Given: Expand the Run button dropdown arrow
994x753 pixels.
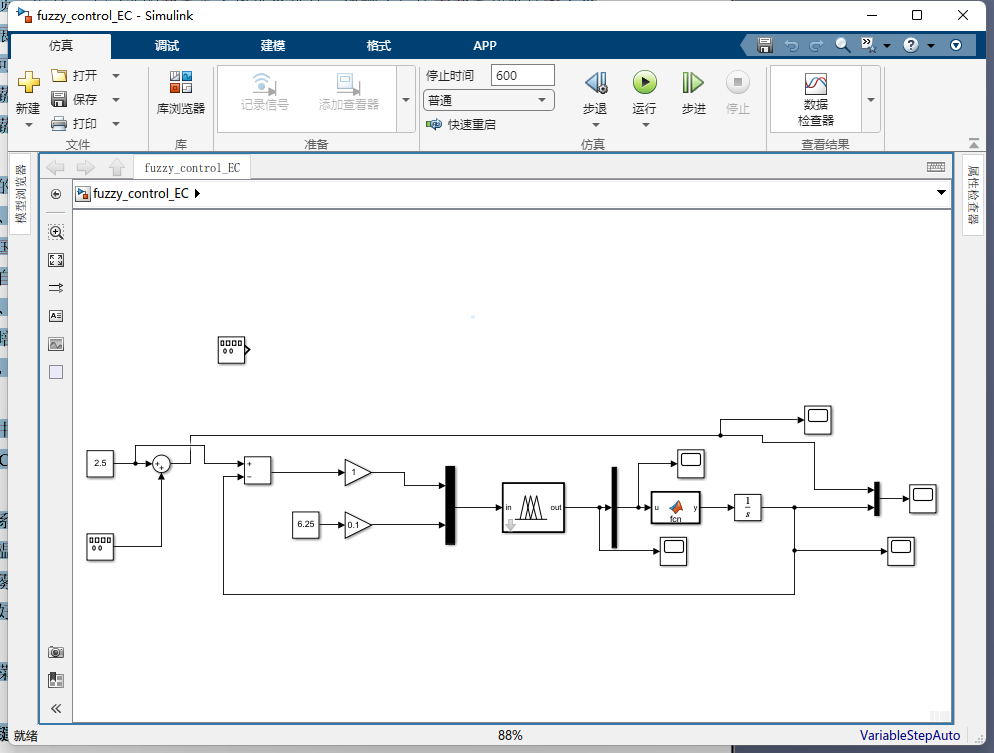Looking at the screenshot, I should 645,126.
